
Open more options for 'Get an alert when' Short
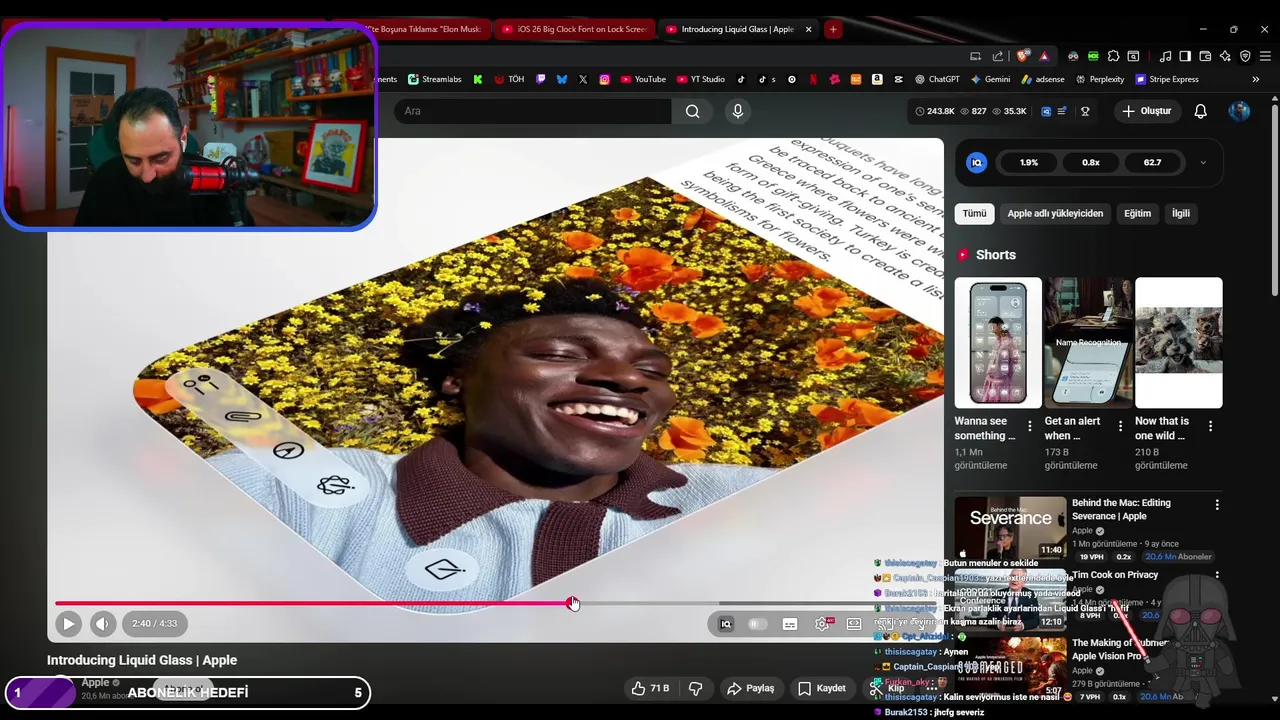tap(1120, 426)
